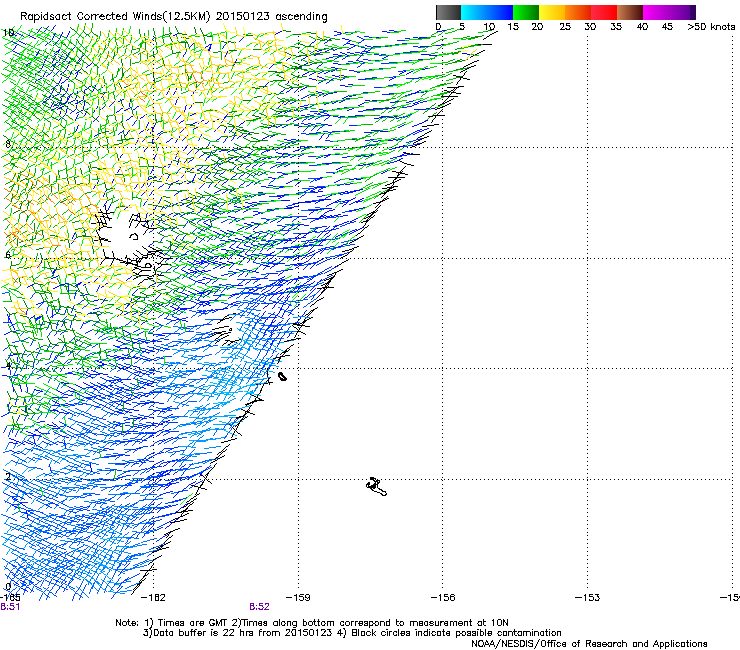This screenshot has height=650, width=740.
Task: Click the '-156' longitude axis label
Action: 443,598
